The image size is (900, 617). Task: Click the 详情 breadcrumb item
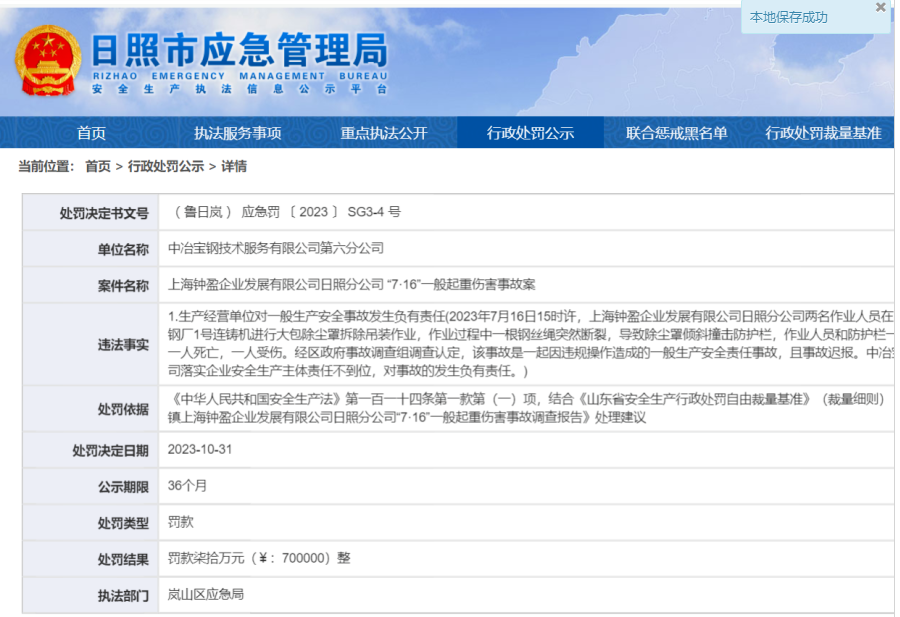point(234,166)
